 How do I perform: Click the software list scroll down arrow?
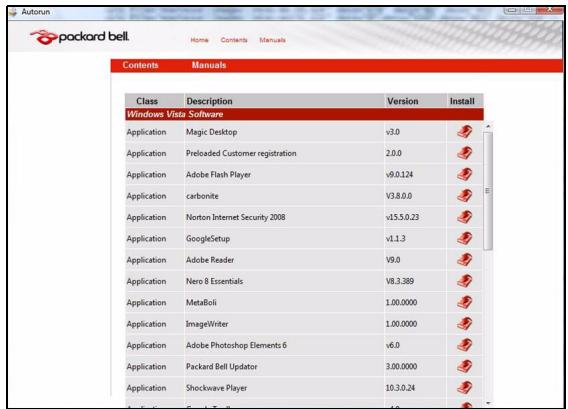(488, 403)
